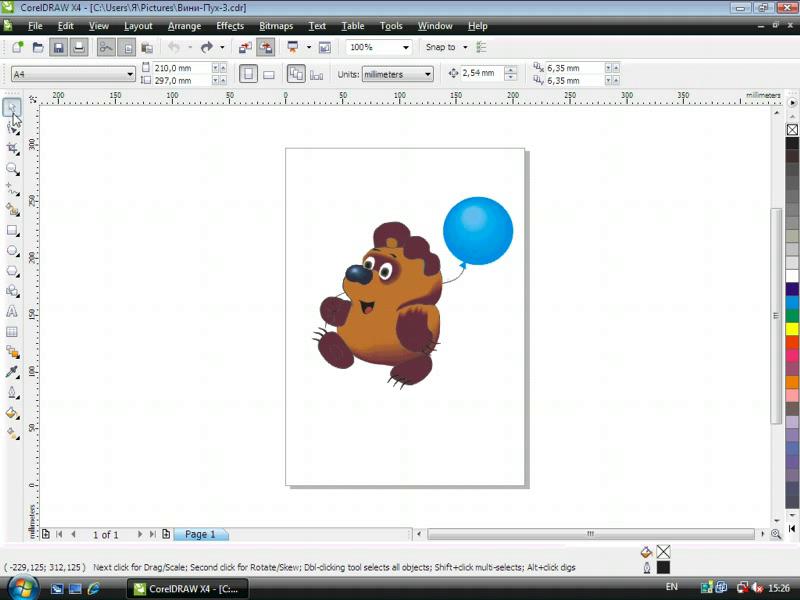Viewport: 800px width, 600px height.
Task: Select the Polygon tool
Action: 12,271
